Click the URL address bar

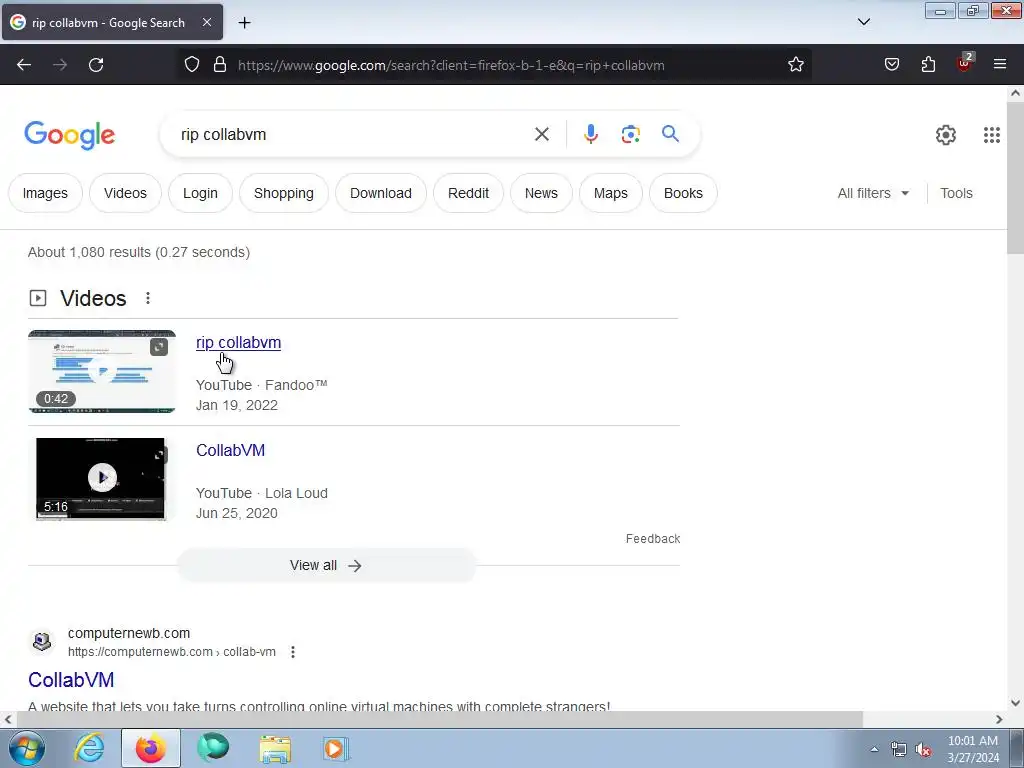[496, 65]
